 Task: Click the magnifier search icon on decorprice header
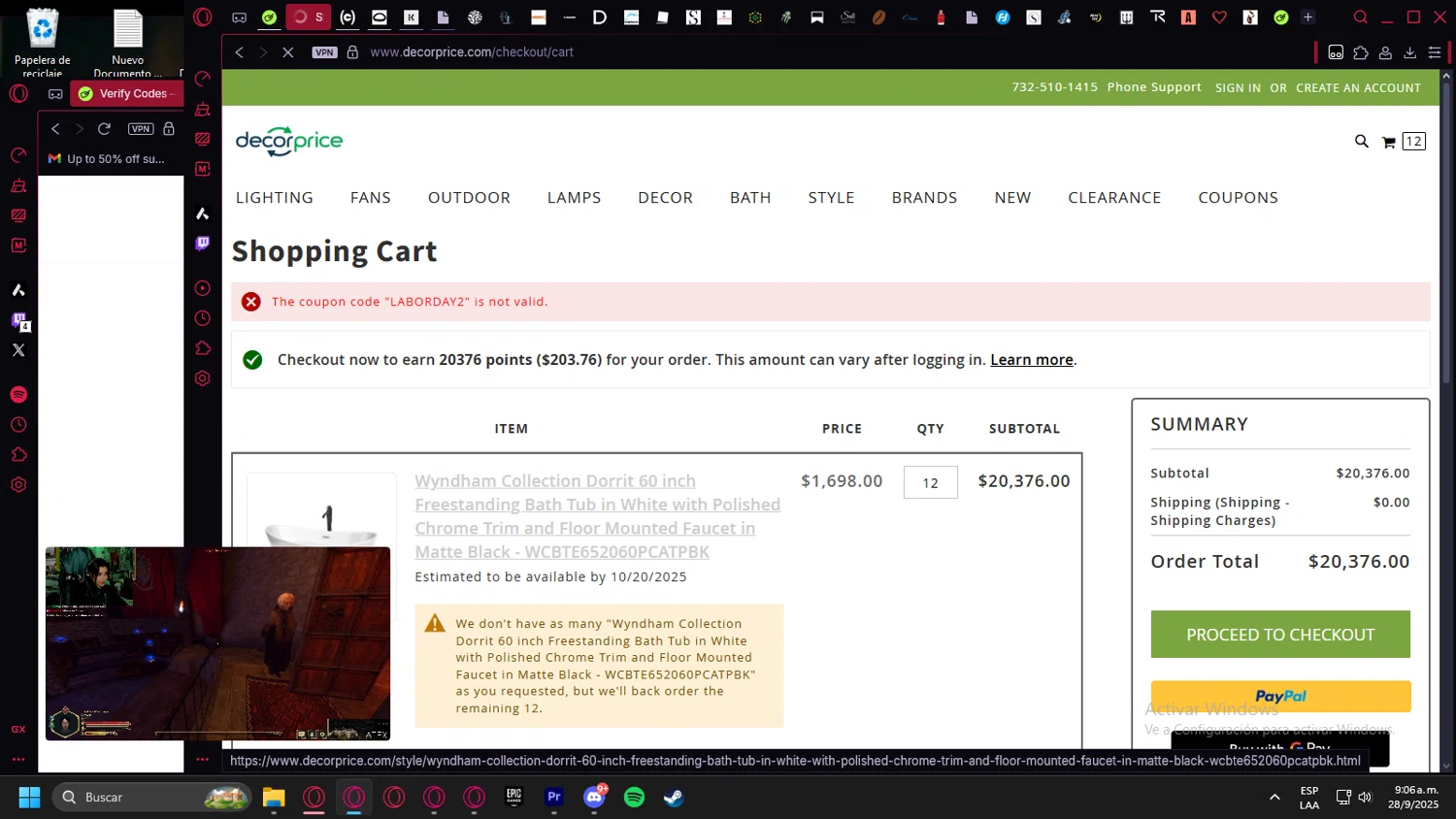click(1362, 142)
